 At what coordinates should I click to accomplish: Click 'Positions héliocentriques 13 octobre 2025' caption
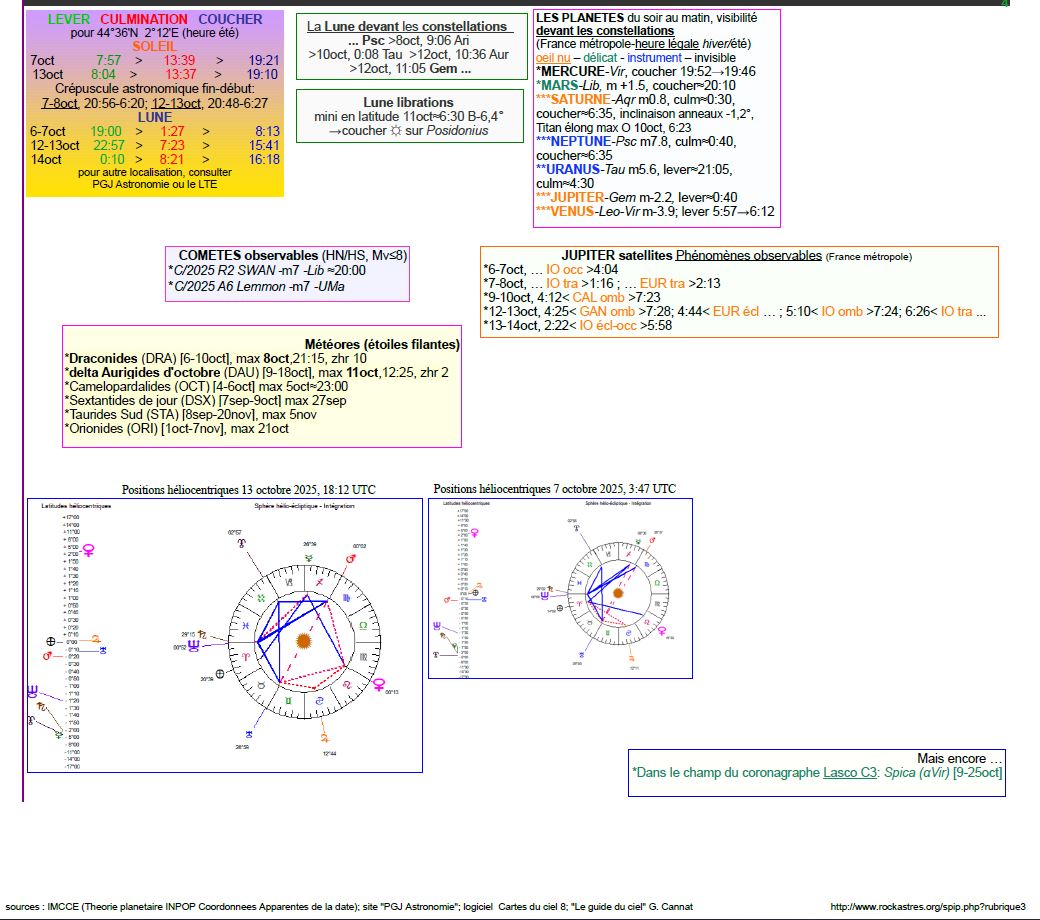pos(248,490)
